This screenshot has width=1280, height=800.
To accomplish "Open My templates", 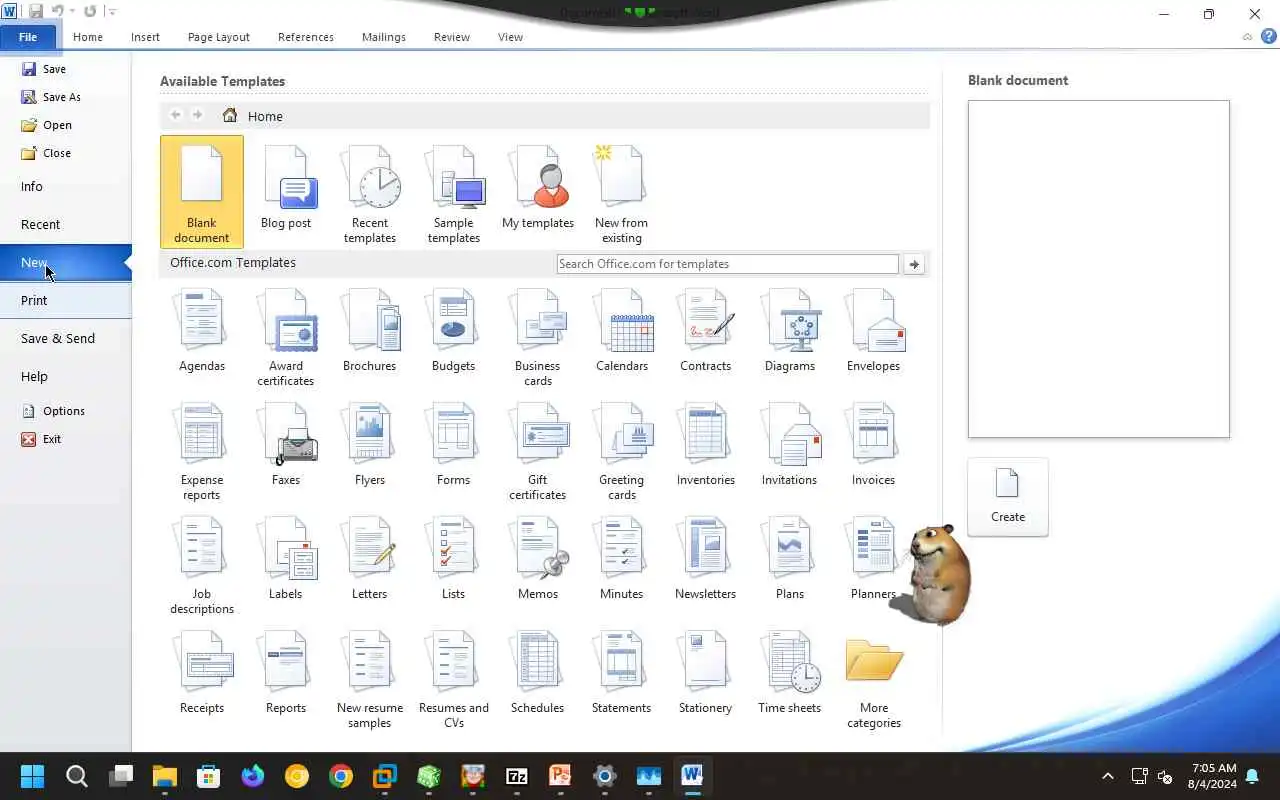I will coord(538,188).
